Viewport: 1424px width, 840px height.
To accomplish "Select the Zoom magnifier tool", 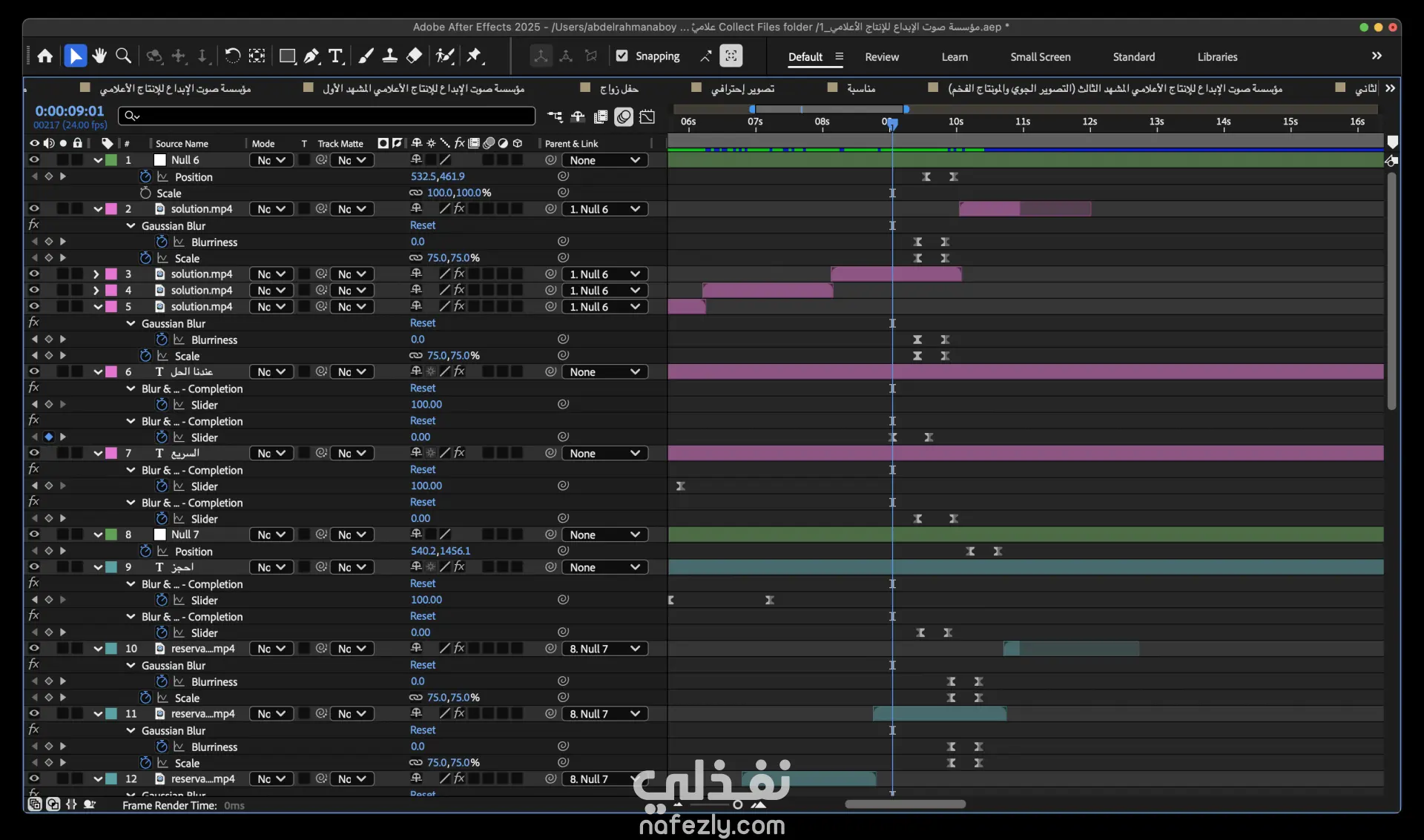I will coord(124,56).
